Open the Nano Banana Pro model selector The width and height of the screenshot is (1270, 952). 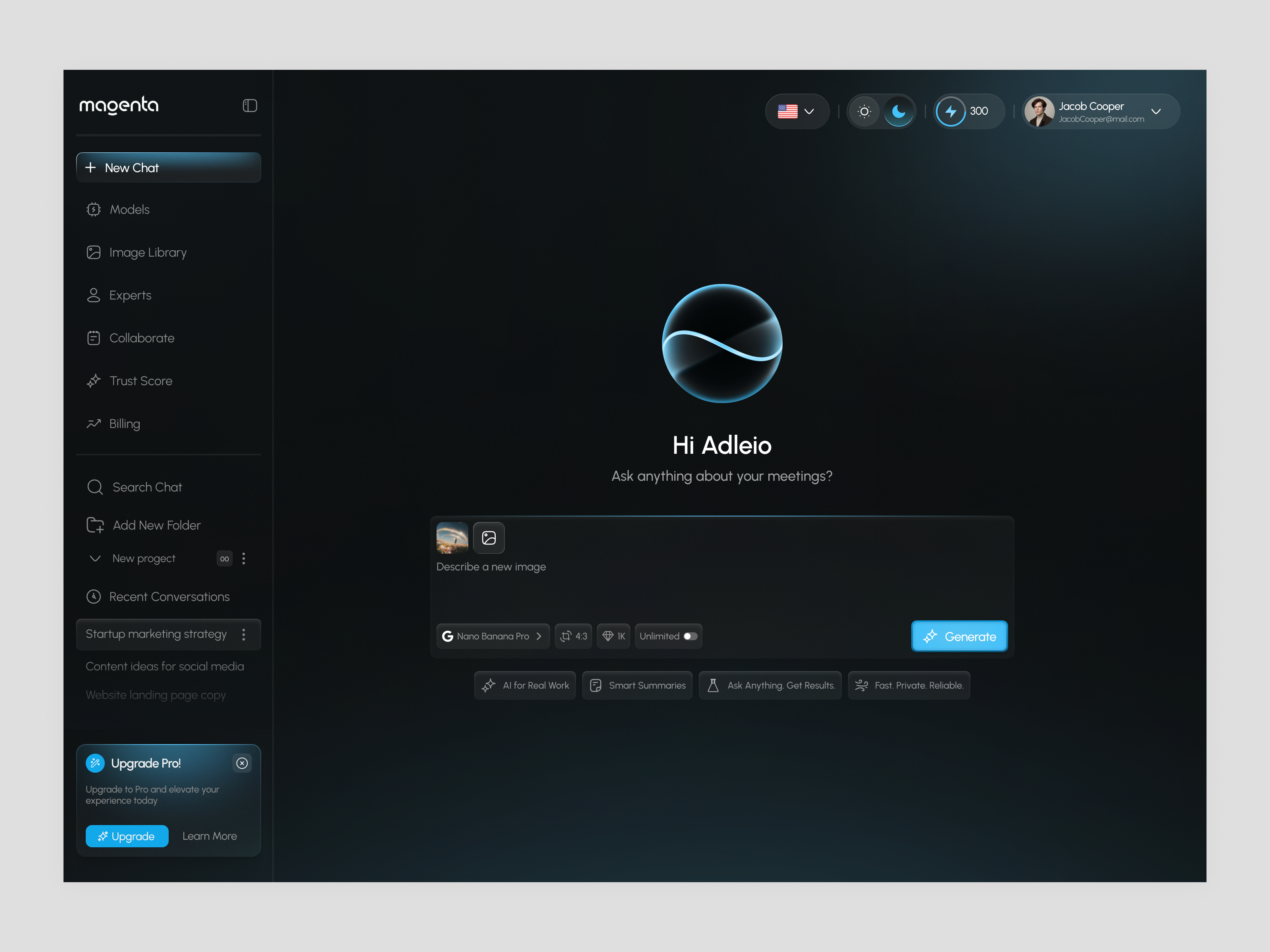pos(493,636)
